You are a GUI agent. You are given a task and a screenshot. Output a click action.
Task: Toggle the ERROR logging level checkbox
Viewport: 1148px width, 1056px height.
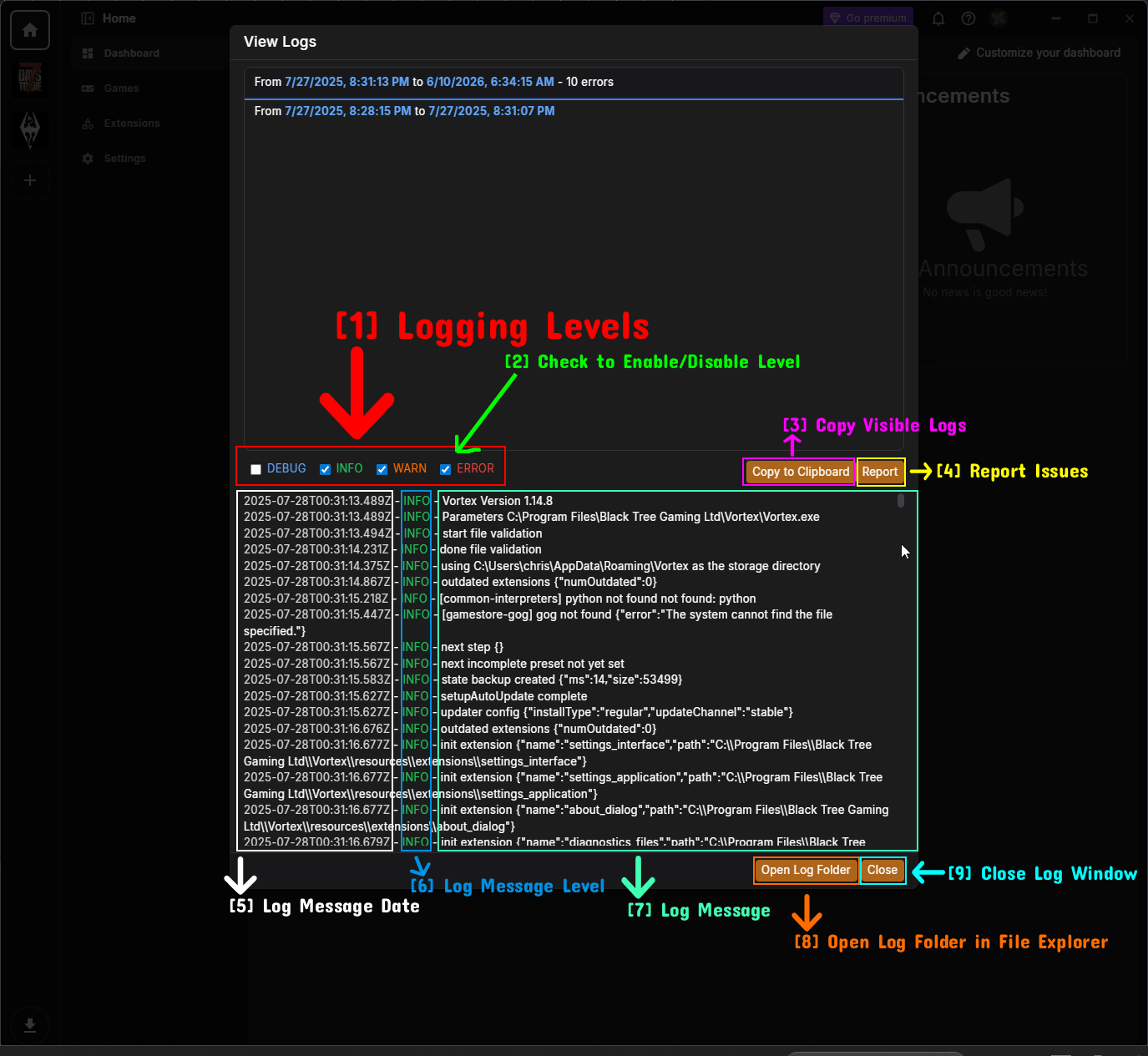click(x=446, y=469)
